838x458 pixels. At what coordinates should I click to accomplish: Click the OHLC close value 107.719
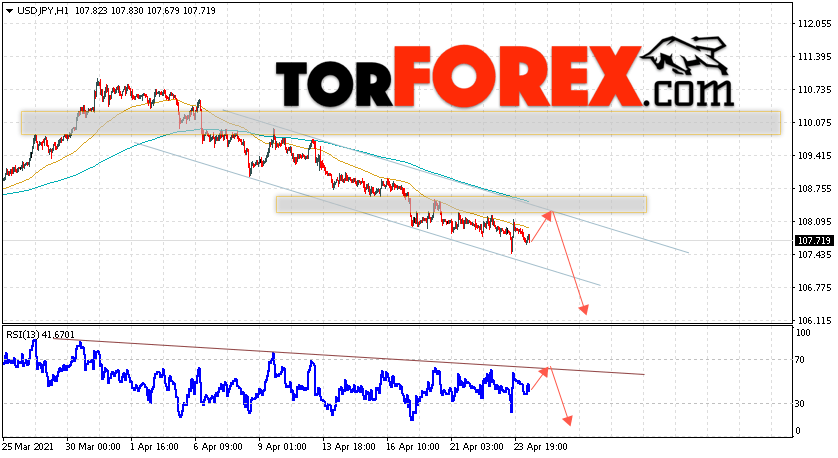199,11
